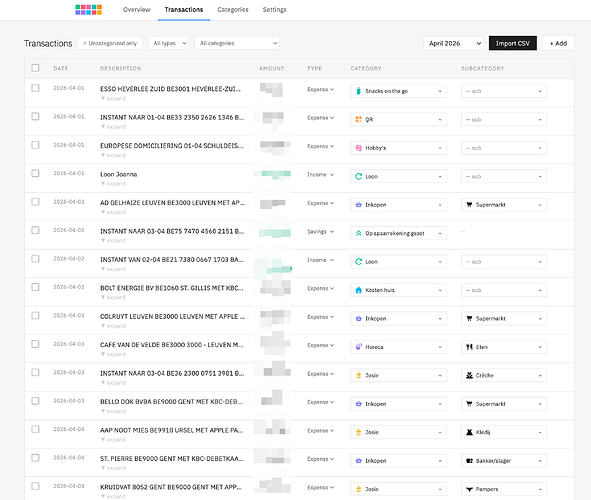Open the All types dropdown
The width and height of the screenshot is (591, 500).
[169, 43]
